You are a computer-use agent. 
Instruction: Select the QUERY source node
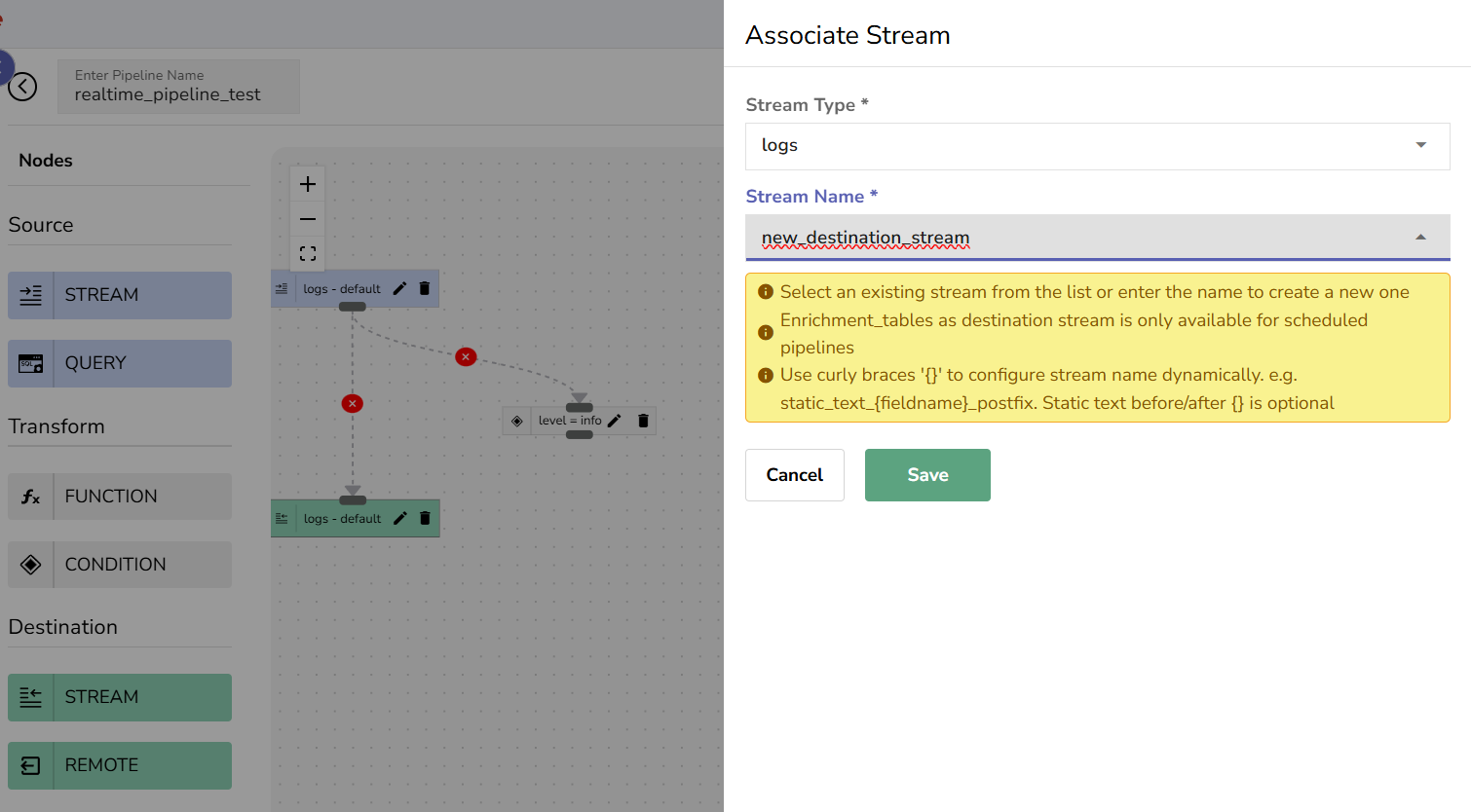click(x=120, y=363)
